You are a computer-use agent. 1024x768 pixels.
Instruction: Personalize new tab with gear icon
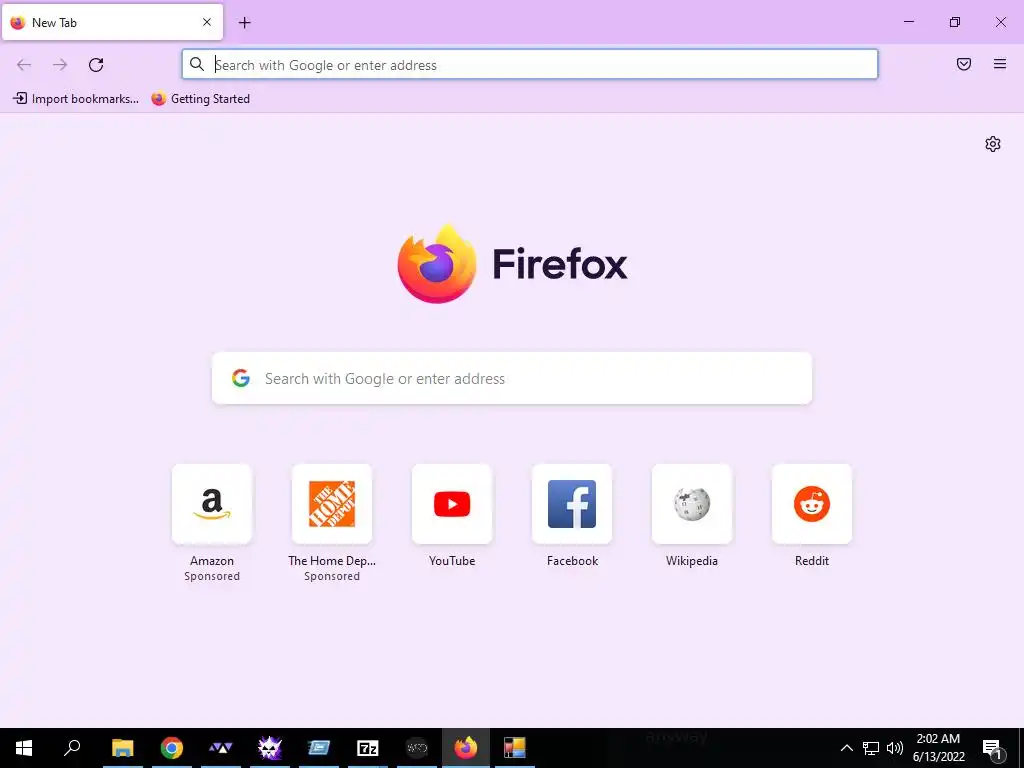[x=993, y=144]
